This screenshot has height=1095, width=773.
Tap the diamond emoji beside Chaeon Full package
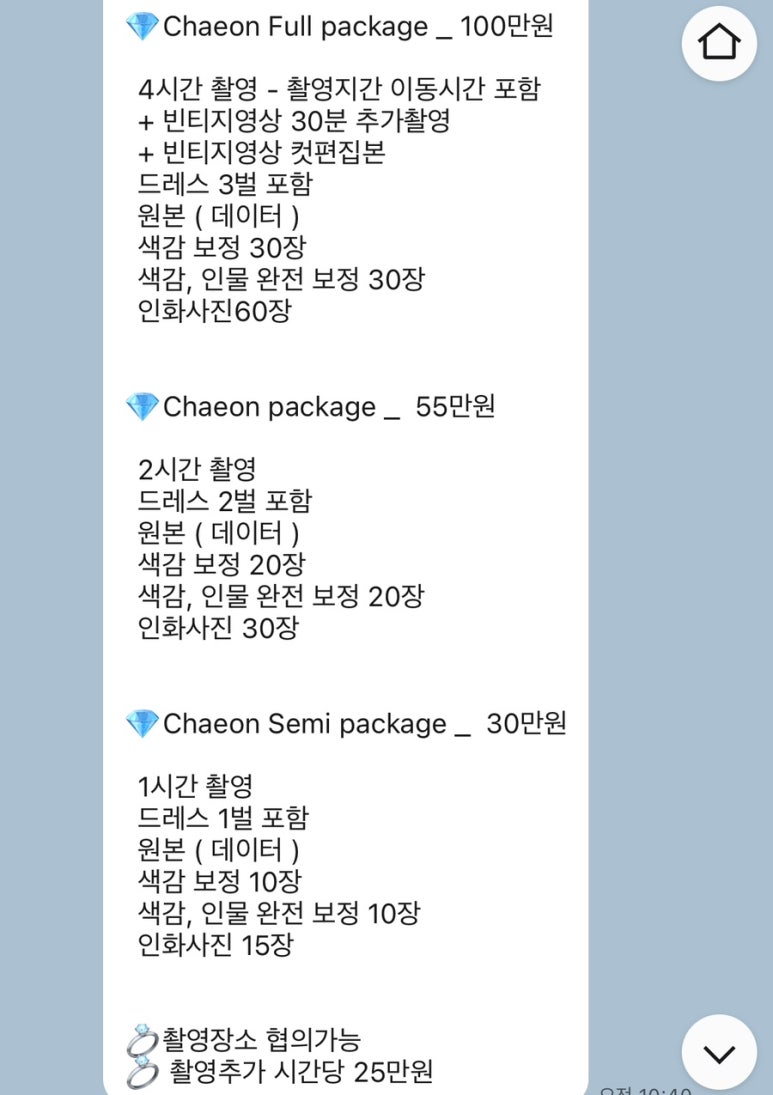(x=142, y=27)
